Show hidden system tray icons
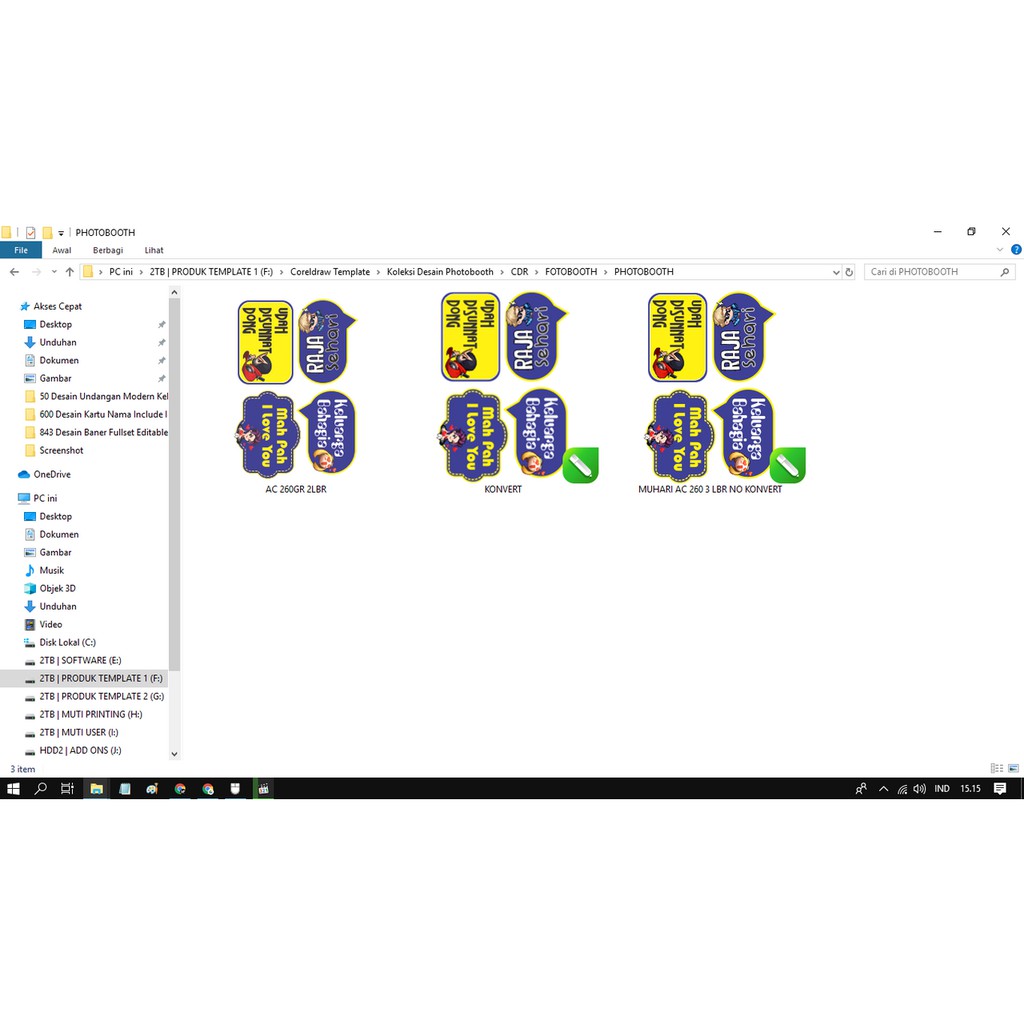Screen dimensions: 1024x1024 884,789
